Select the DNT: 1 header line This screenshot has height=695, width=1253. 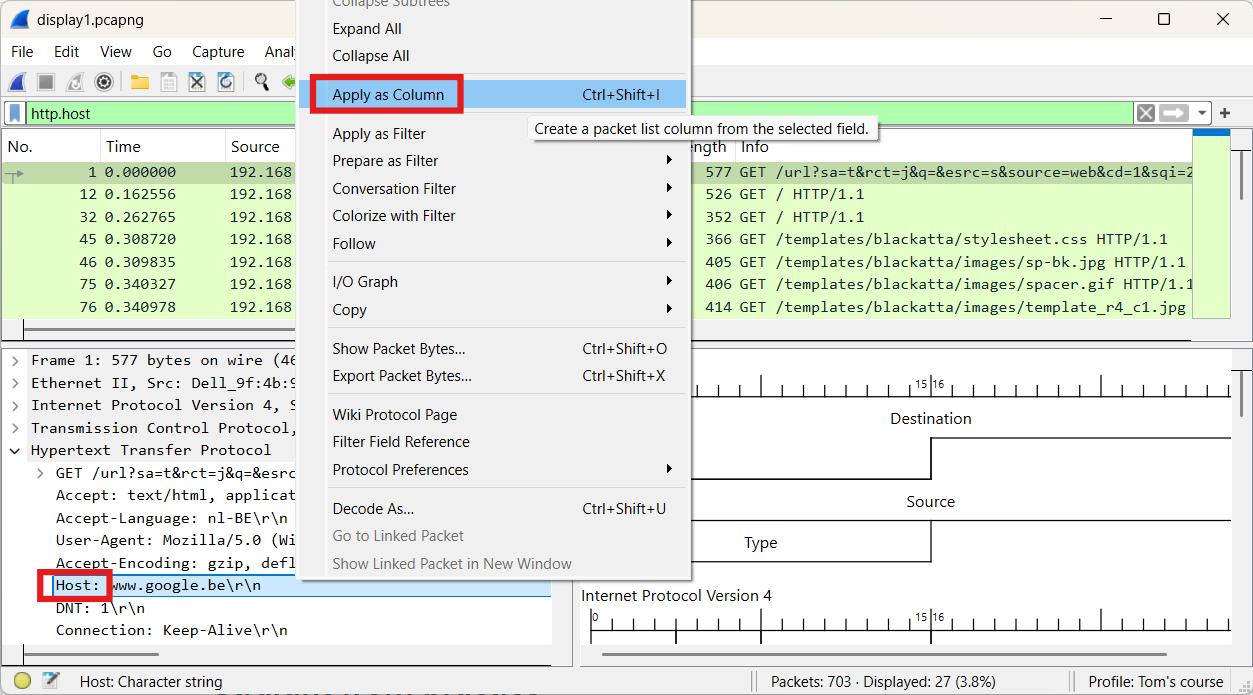[100, 608]
